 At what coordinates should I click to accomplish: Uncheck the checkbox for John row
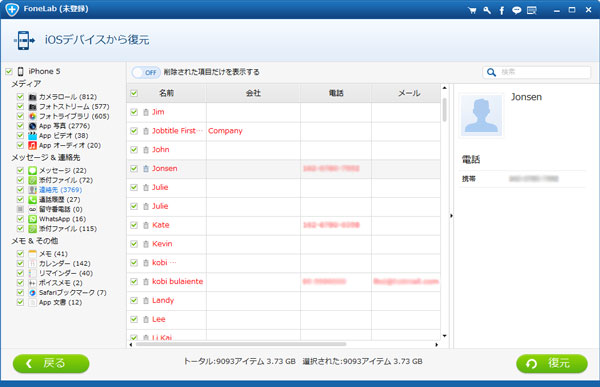click(x=134, y=150)
